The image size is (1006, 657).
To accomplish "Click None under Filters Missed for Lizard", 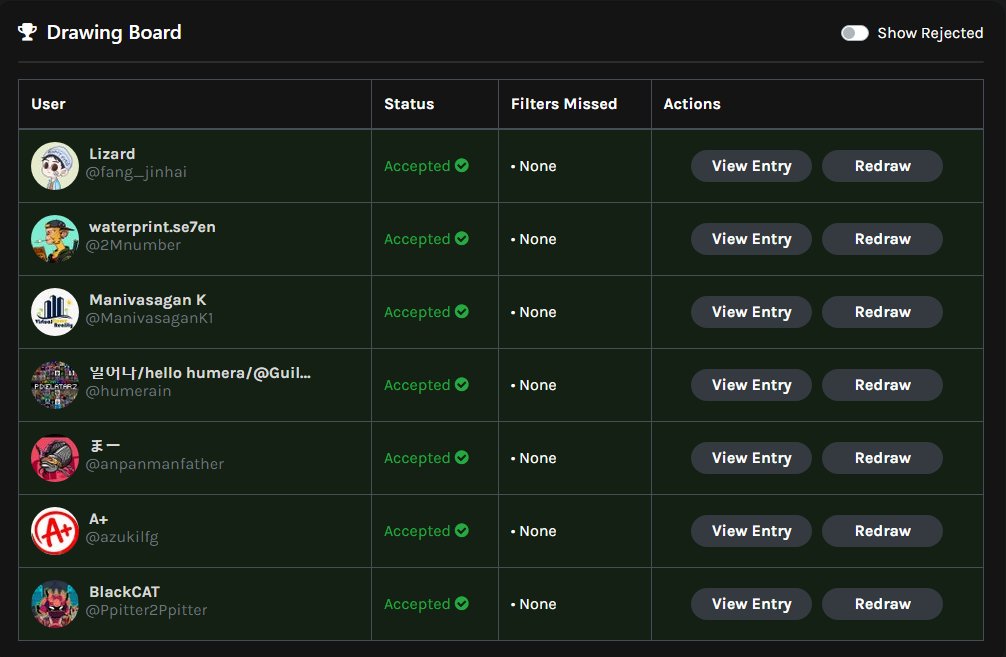I will [538, 166].
